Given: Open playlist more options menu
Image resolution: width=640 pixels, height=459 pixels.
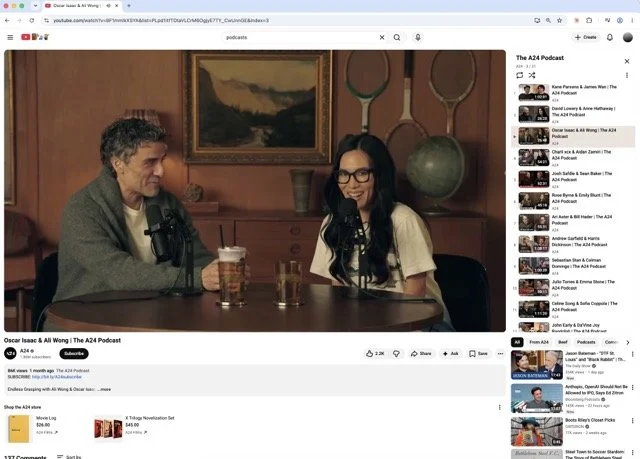Looking at the screenshot, I should tap(627, 75).
